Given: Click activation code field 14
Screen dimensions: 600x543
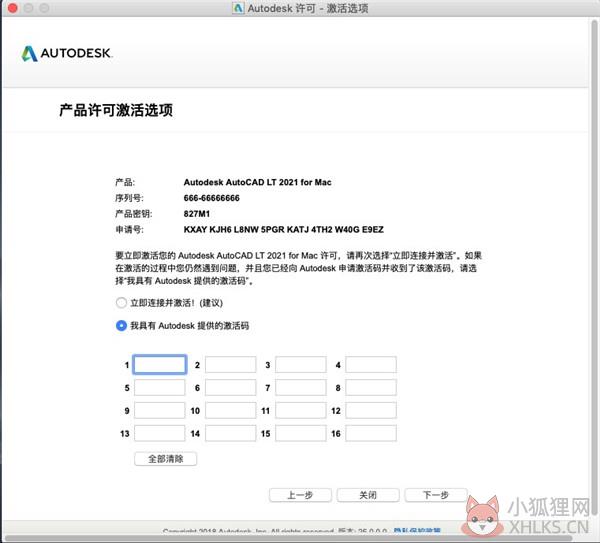Looking at the screenshot, I should point(230,434).
